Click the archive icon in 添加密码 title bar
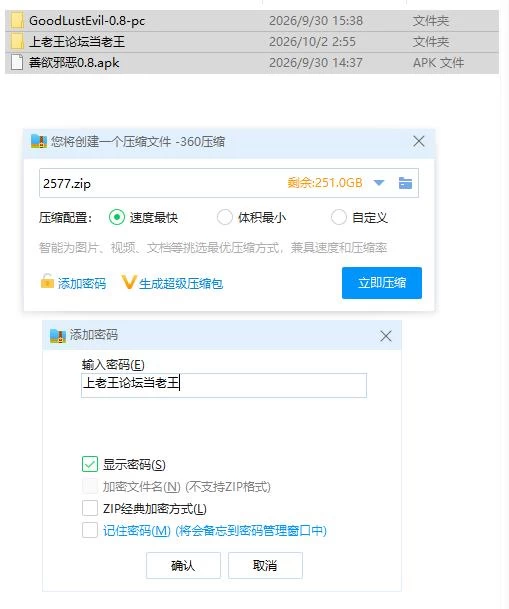 pyautogui.click(x=58, y=336)
